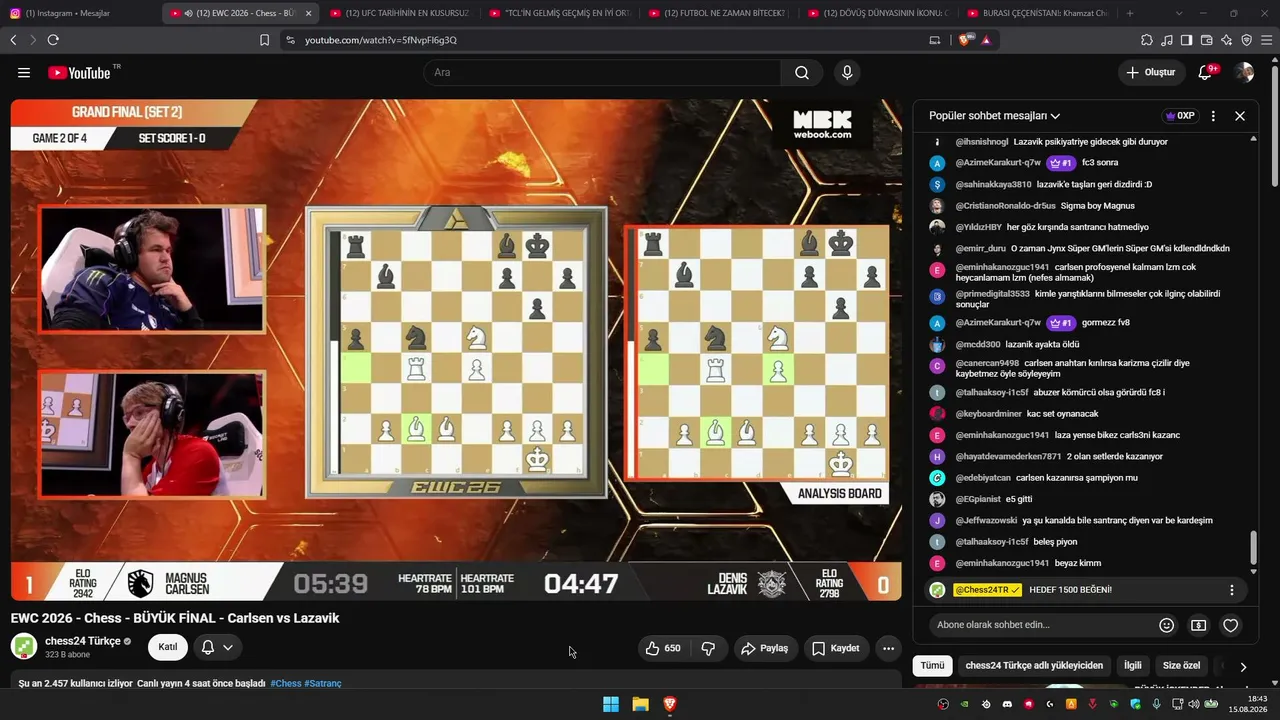
Task: Select the Size özel filter chip
Action: [x=1181, y=666]
